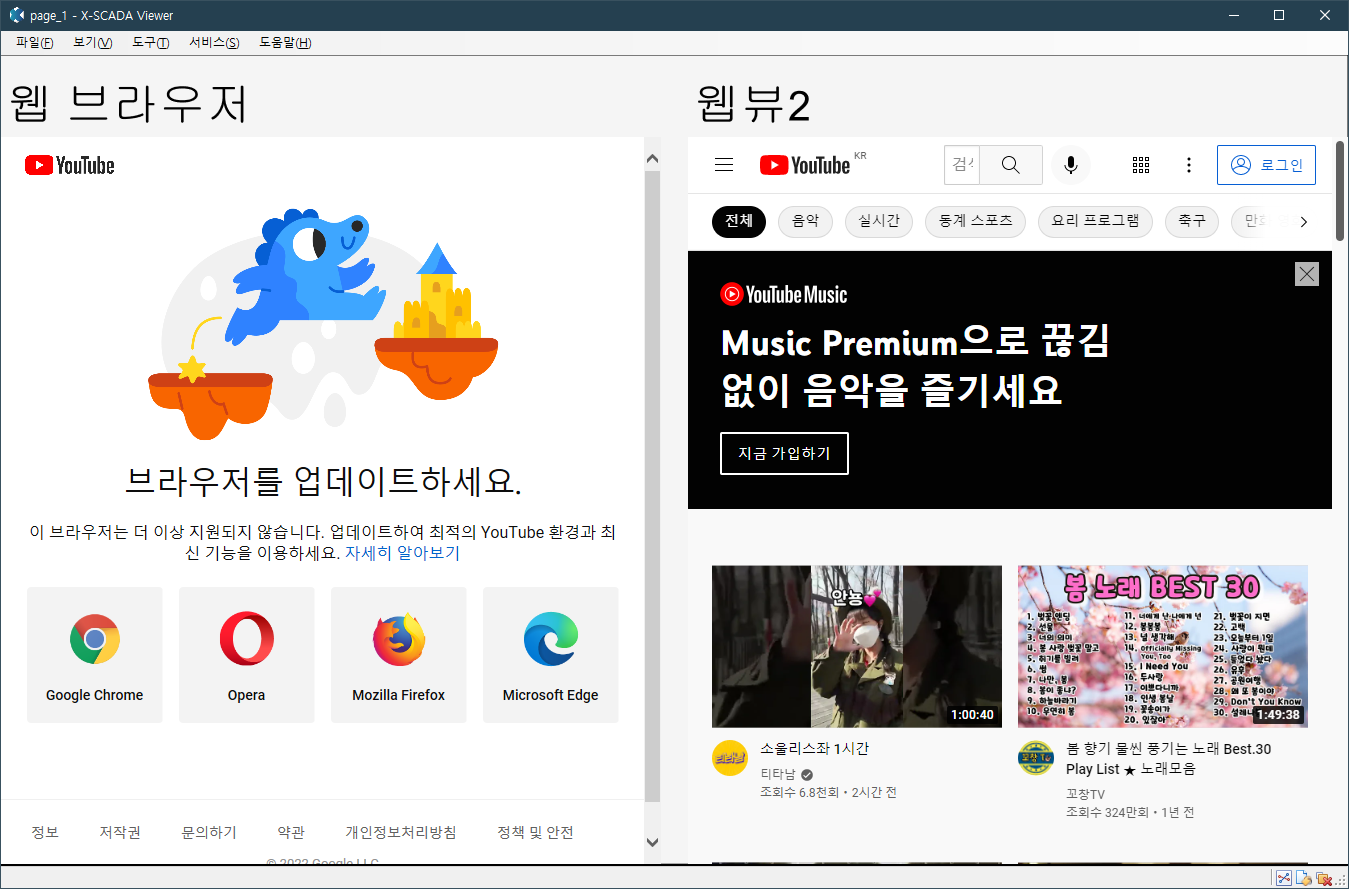Select the 음악 filter chip
This screenshot has height=889, width=1349.
point(806,221)
